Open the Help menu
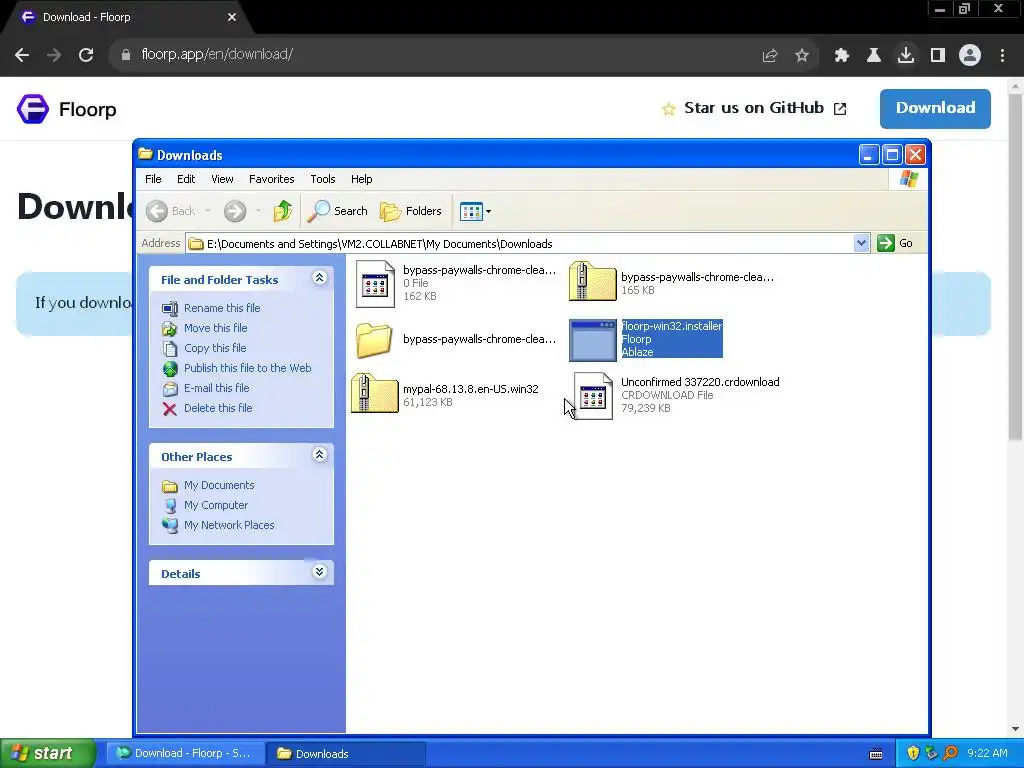 [361, 179]
